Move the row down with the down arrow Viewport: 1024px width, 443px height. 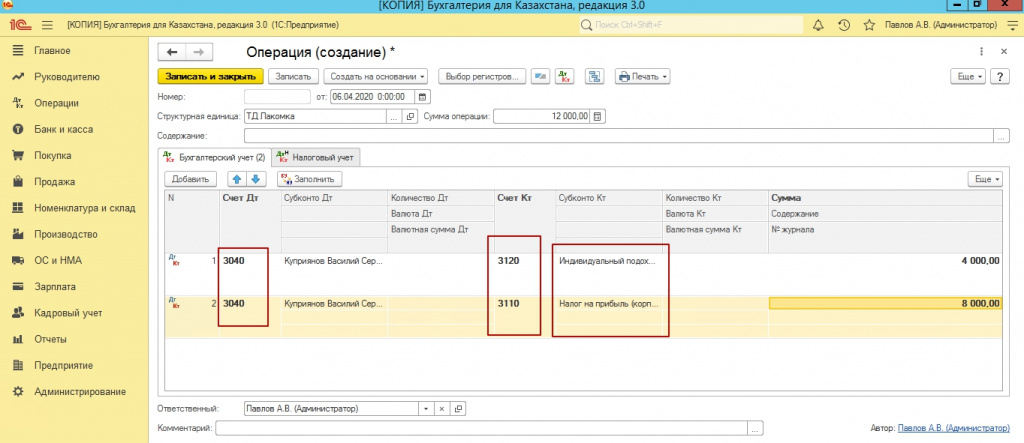255,179
